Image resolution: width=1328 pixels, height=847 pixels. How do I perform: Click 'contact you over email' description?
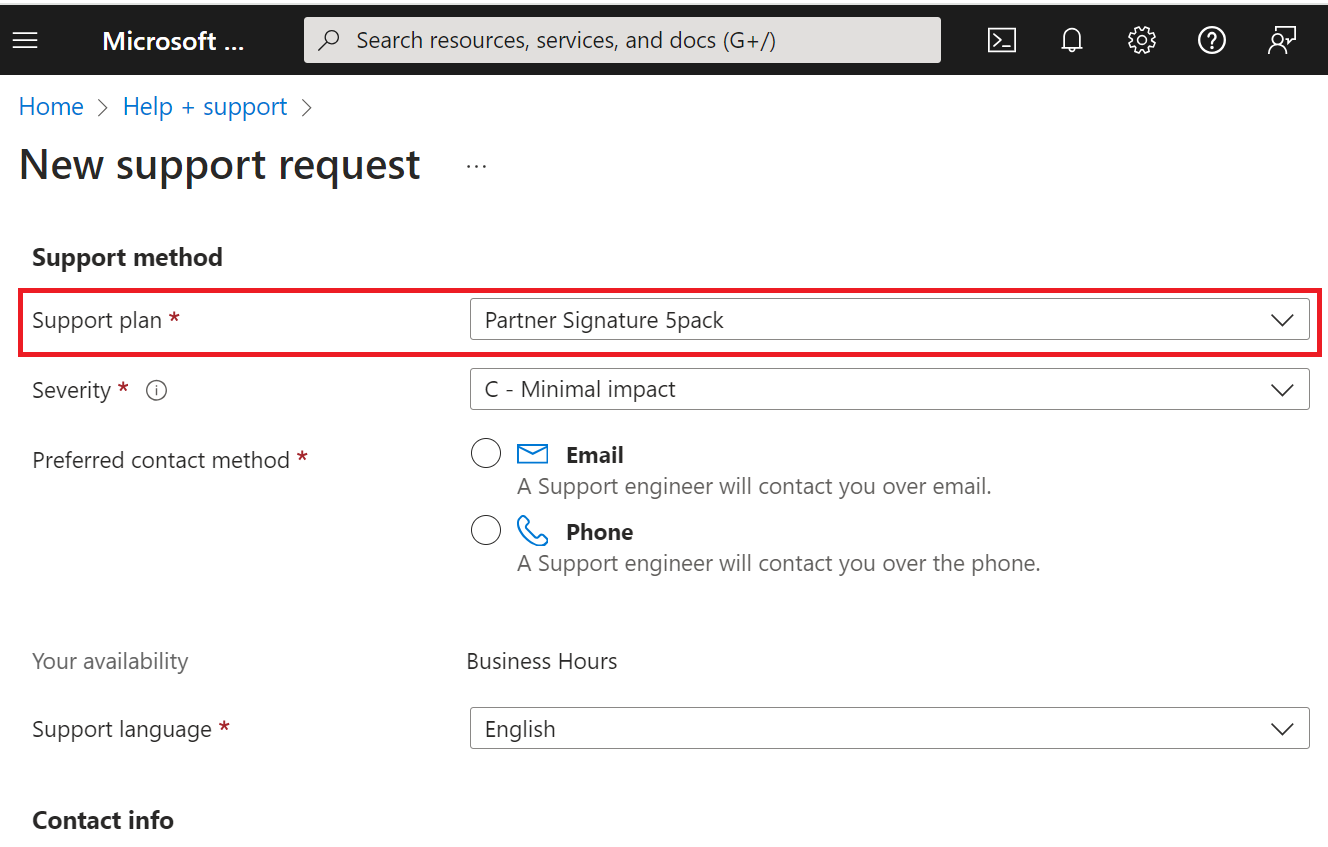coord(754,487)
